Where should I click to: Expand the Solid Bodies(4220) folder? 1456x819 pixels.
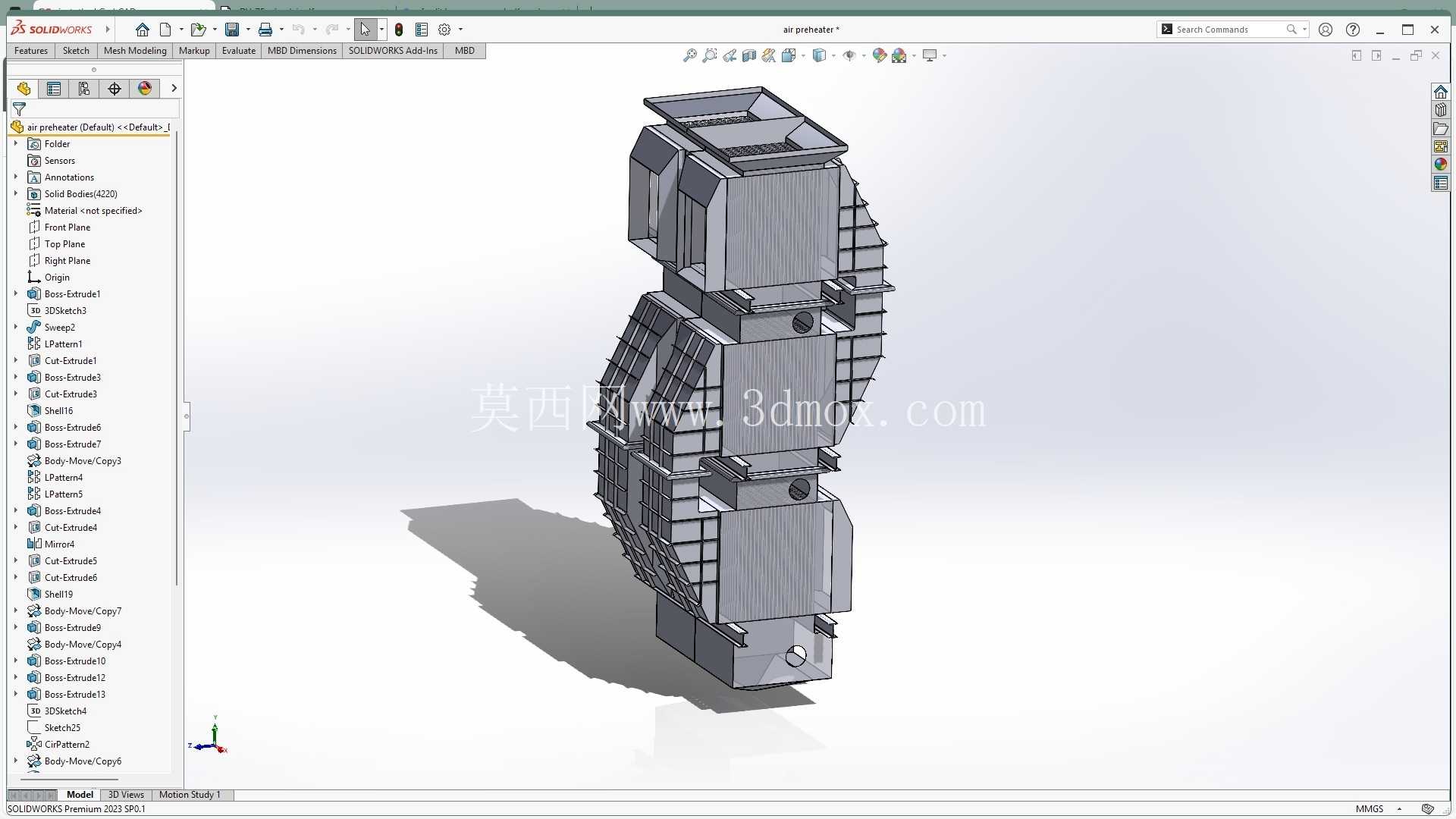[x=15, y=193]
